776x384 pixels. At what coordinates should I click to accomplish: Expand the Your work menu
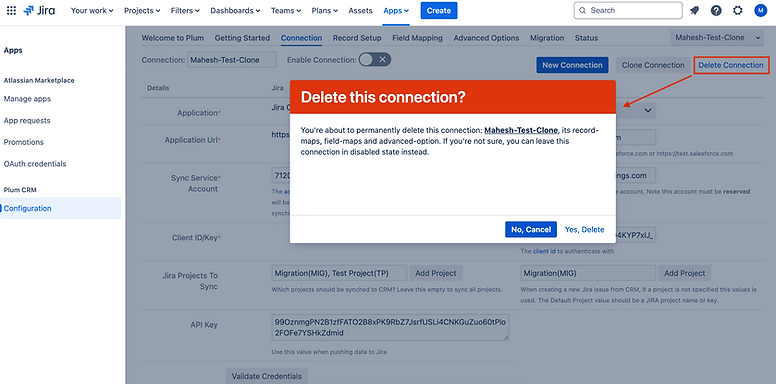92,10
